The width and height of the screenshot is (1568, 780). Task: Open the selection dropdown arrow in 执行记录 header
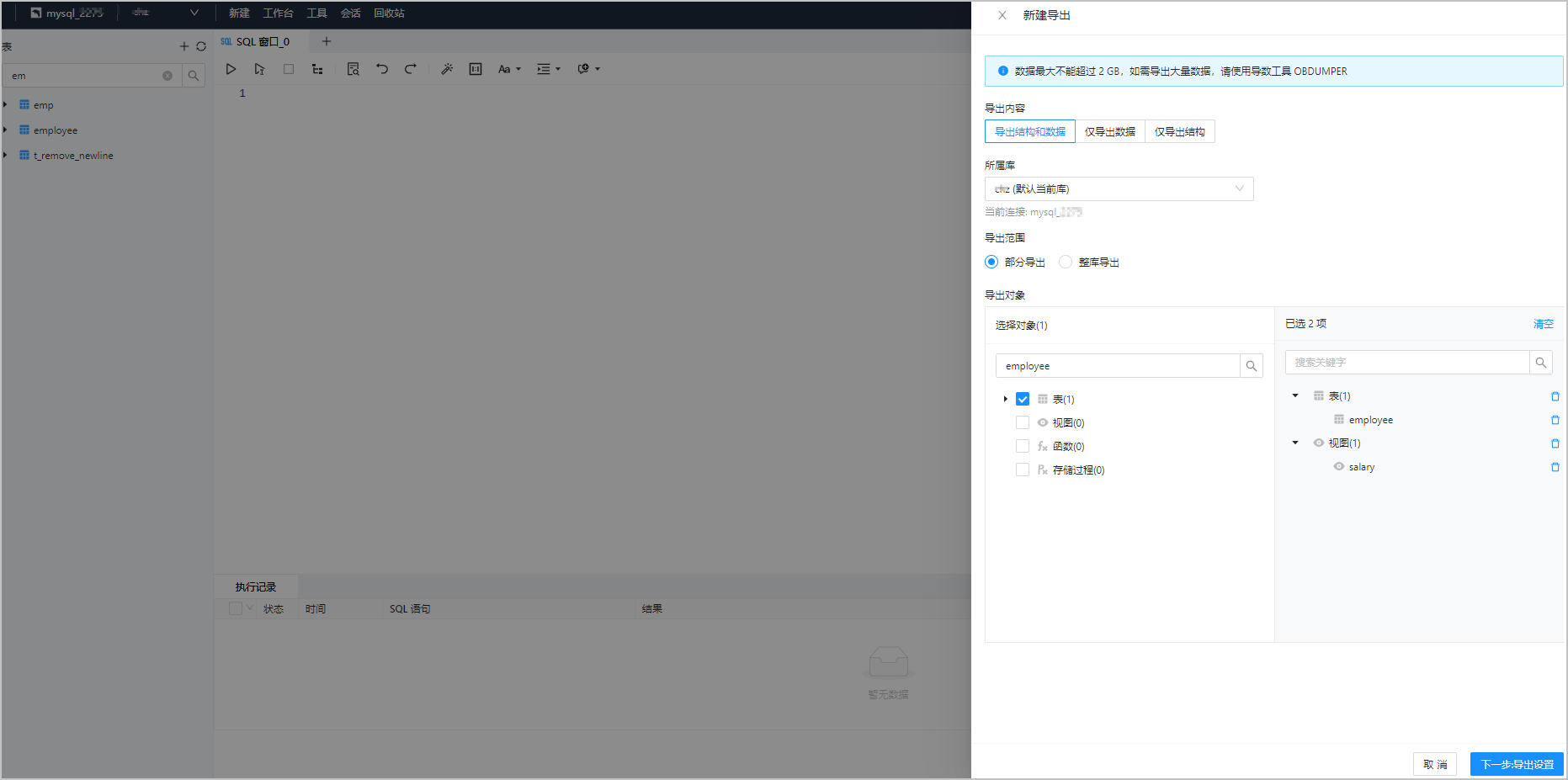(x=250, y=608)
